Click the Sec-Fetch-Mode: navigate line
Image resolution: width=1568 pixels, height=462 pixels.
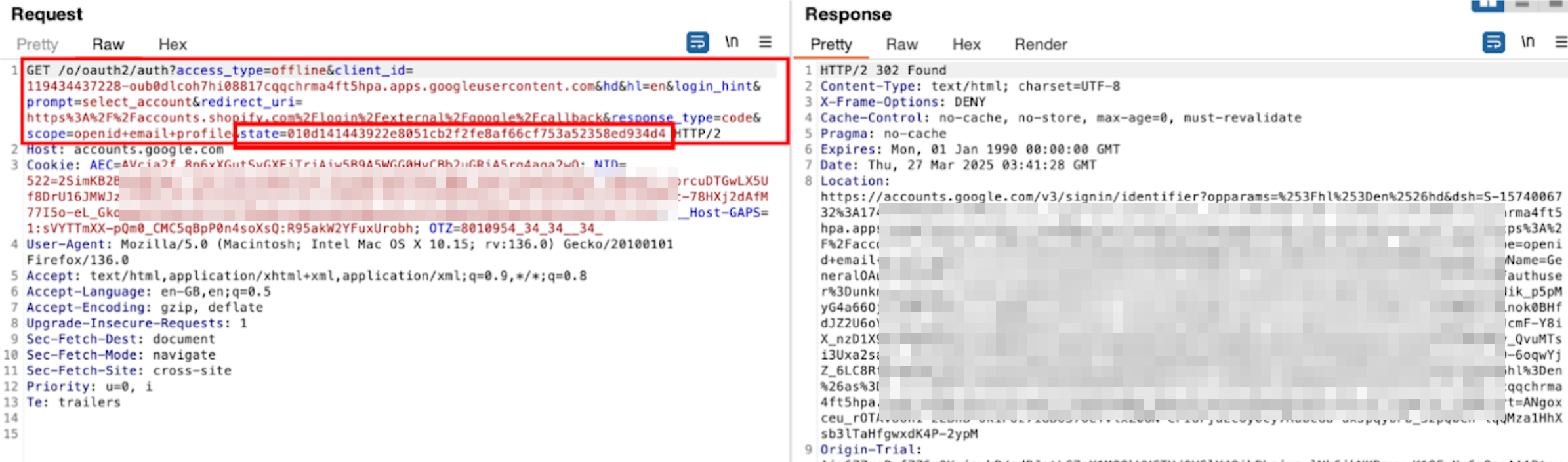(121, 355)
